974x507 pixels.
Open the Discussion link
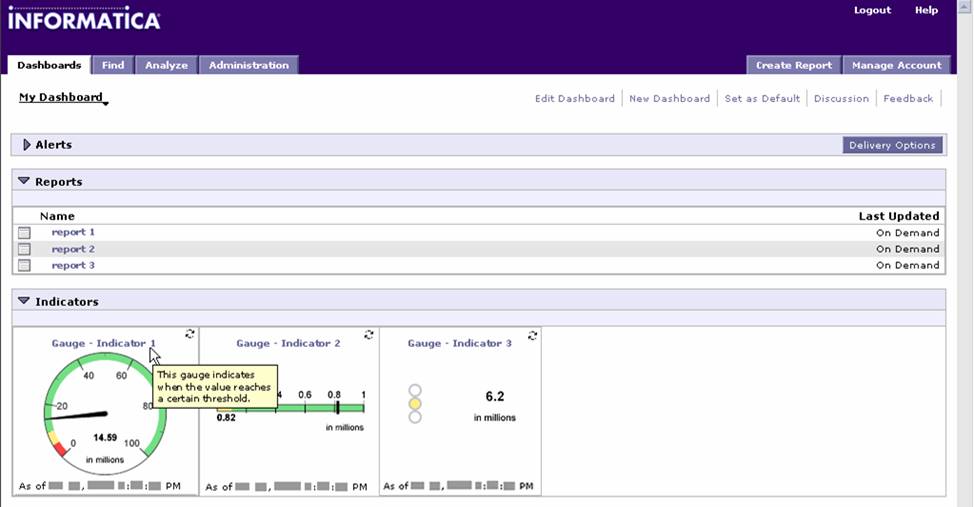[x=841, y=98]
